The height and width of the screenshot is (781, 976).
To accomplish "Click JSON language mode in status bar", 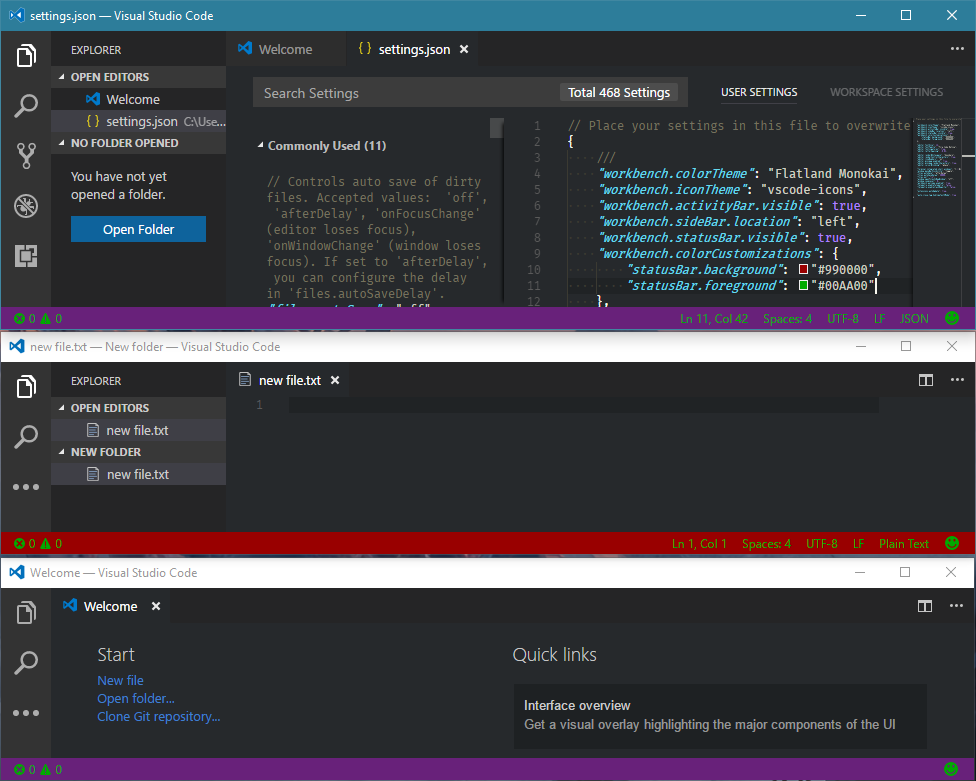I will point(914,319).
